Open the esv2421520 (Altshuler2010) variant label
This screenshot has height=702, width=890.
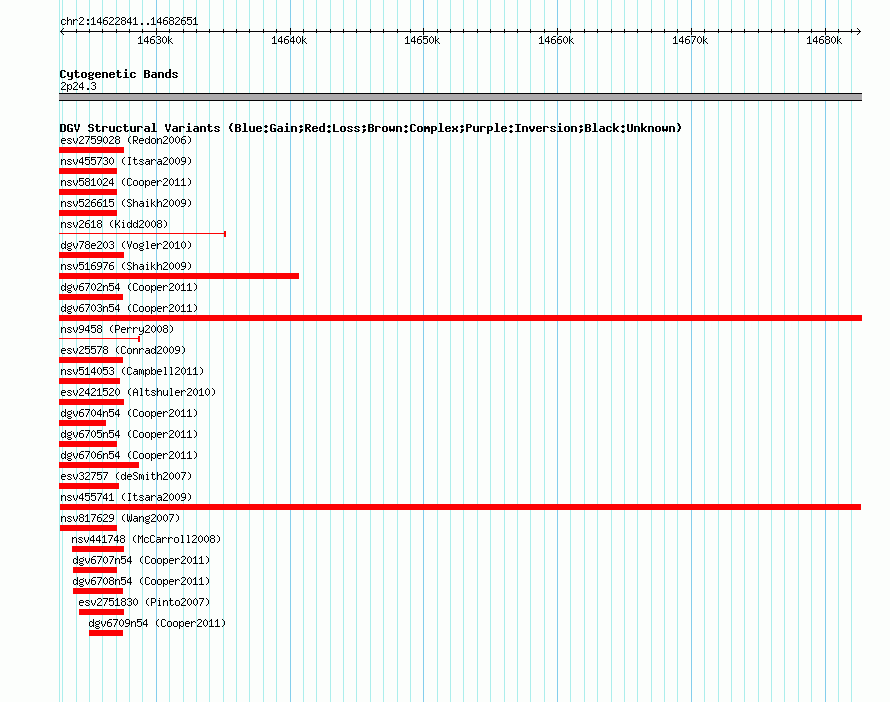tap(138, 392)
